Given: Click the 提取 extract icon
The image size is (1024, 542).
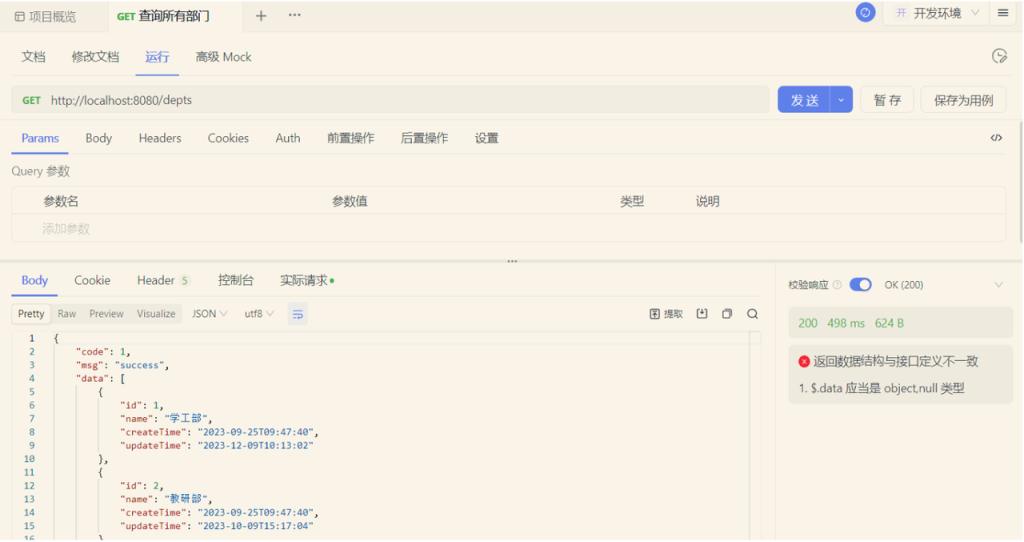Looking at the screenshot, I should [666, 314].
